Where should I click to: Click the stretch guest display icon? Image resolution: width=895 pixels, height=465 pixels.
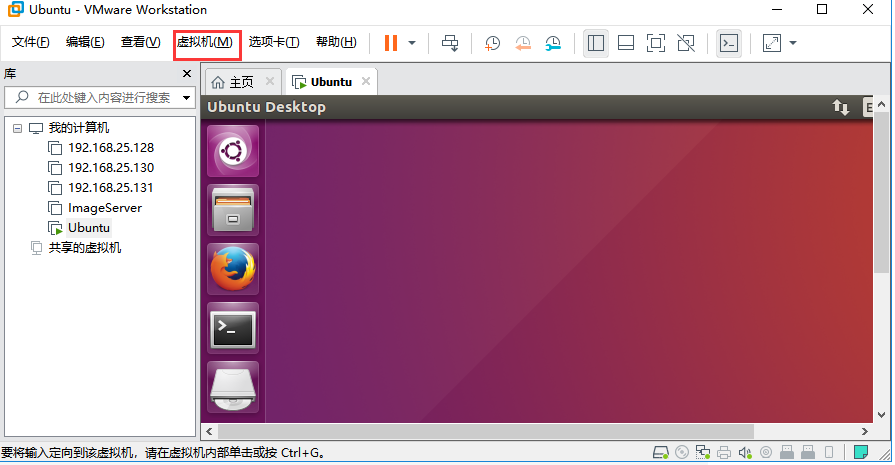(772, 43)
